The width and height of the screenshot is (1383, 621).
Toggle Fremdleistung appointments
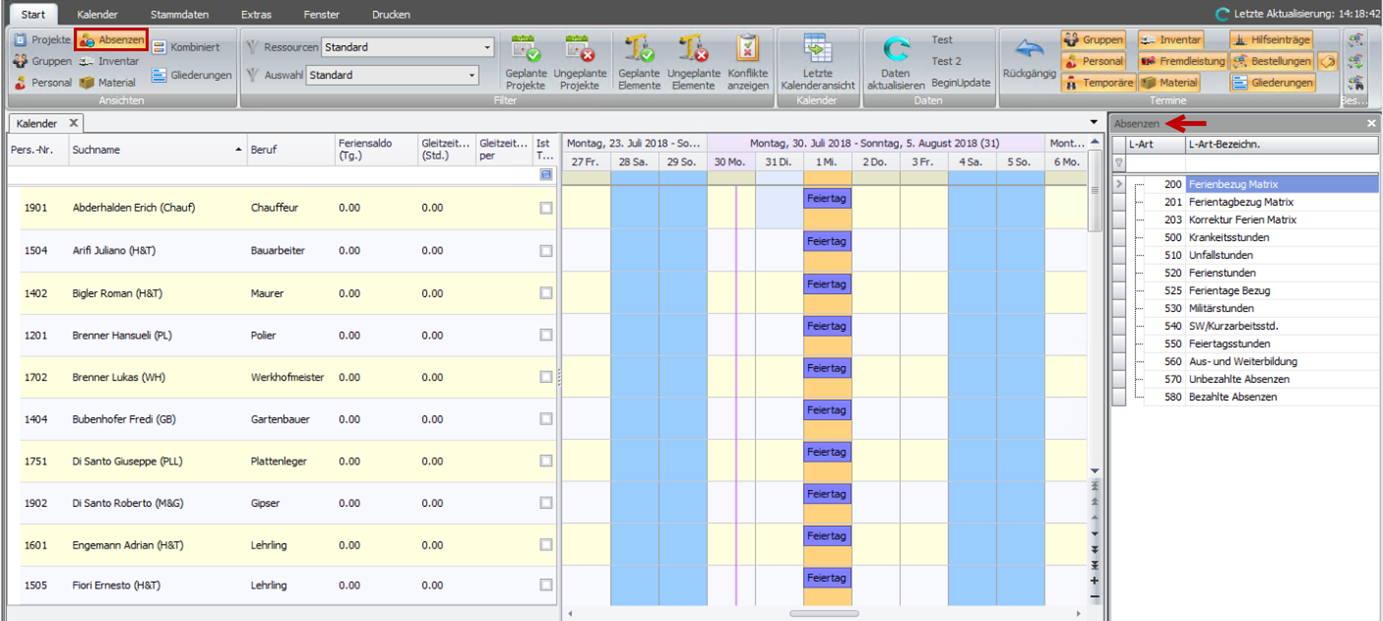click(1183, 61)
